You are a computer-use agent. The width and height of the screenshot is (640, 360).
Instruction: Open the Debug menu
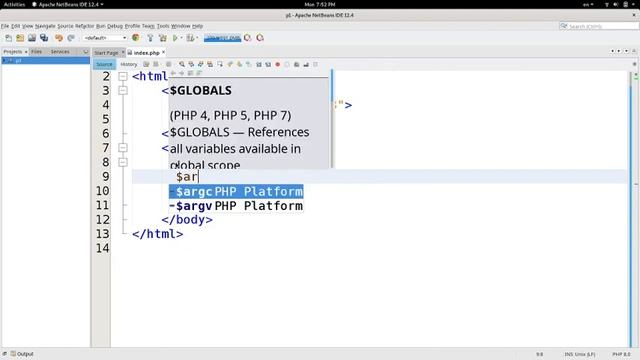(x=115, y=26)
